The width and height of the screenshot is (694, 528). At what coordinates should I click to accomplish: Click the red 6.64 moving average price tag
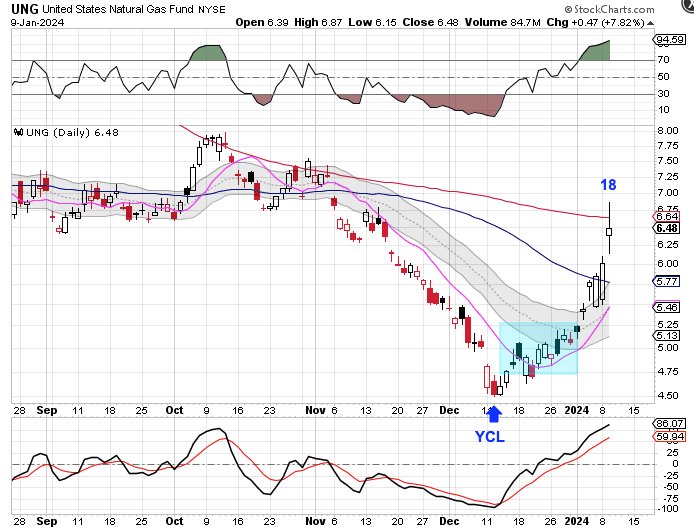pyautogui.click(x=668, y=216)
